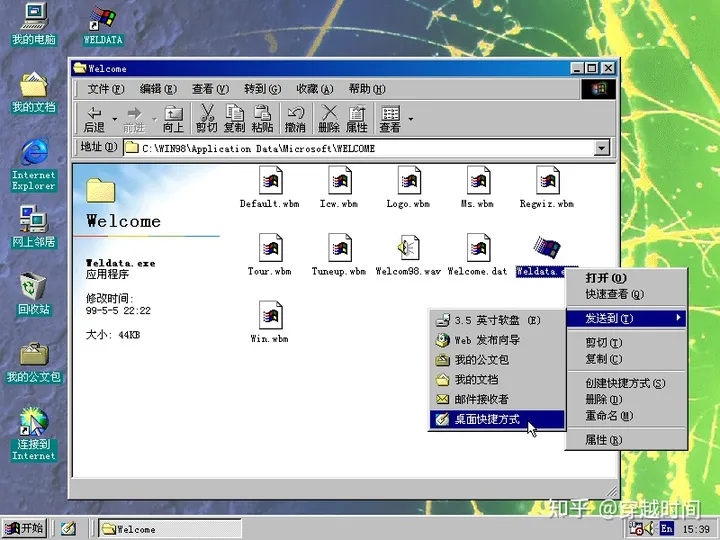The image size is (720, 540).
Task: Open the 我的电脑 desktop icon
Action: (34, 24)
